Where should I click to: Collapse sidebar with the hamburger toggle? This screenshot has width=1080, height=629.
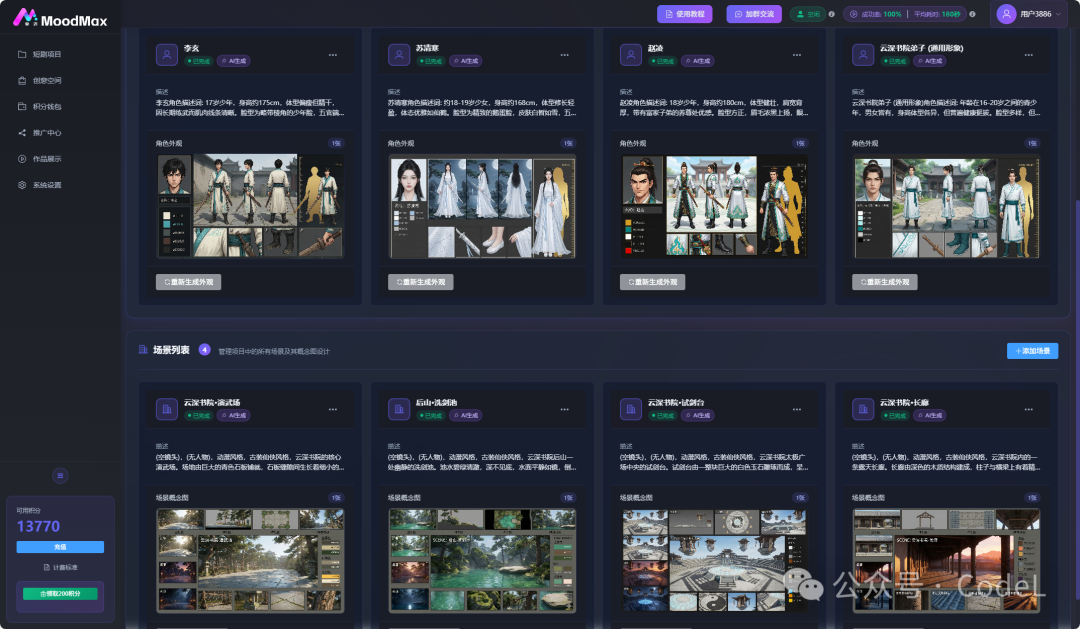click(x=60, y=475)
